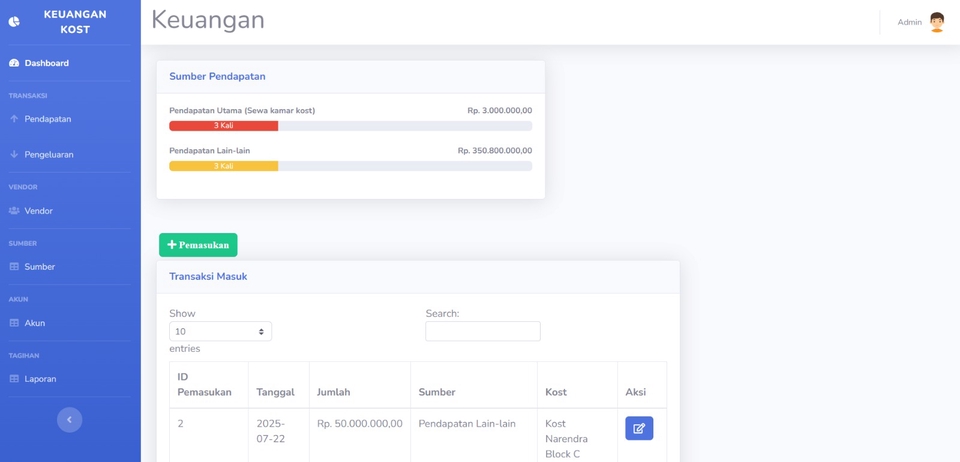960x462 pixels.
Task: Click the blue edit button in Aksi column
Action: pyautogui.click(x=639, y=428)
